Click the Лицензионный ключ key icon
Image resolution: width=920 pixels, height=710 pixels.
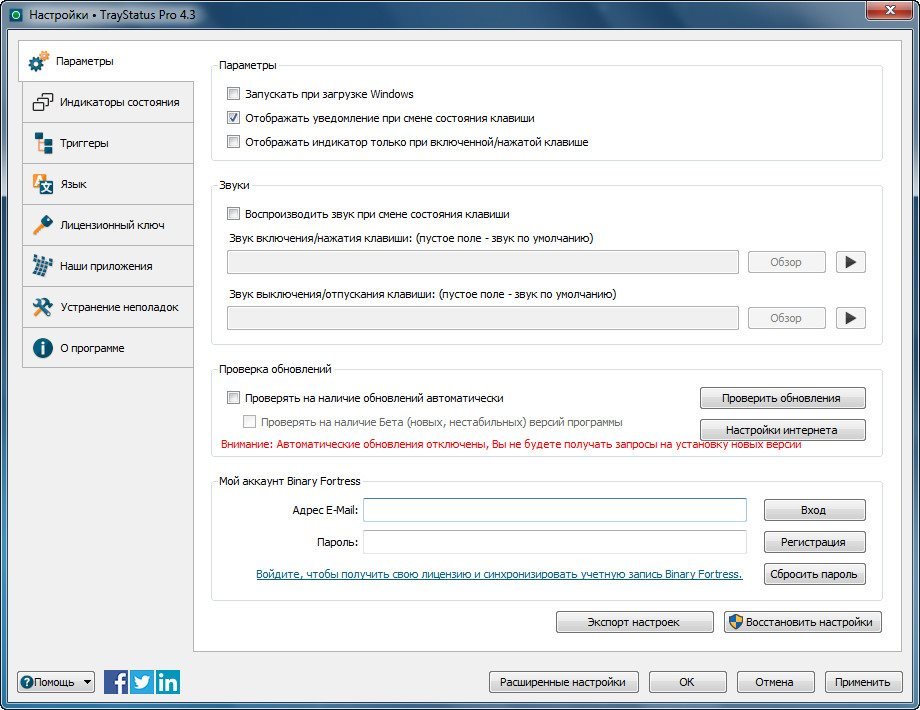click(x=42, y=225)
